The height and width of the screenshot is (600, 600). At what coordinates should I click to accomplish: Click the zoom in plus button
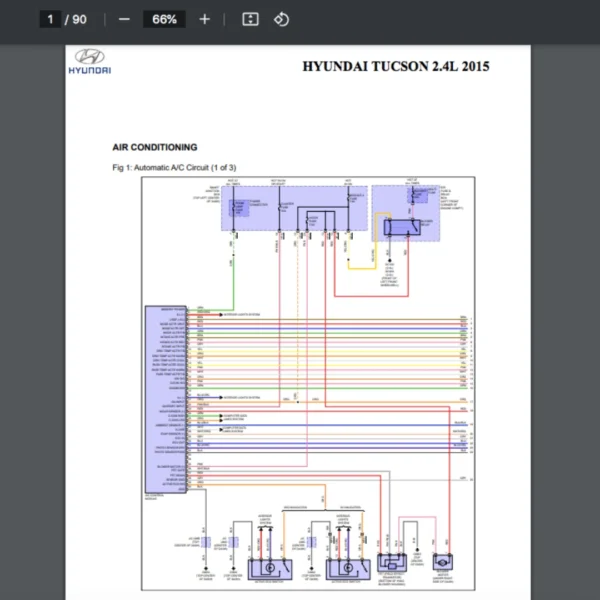click(x=204, y=19)
